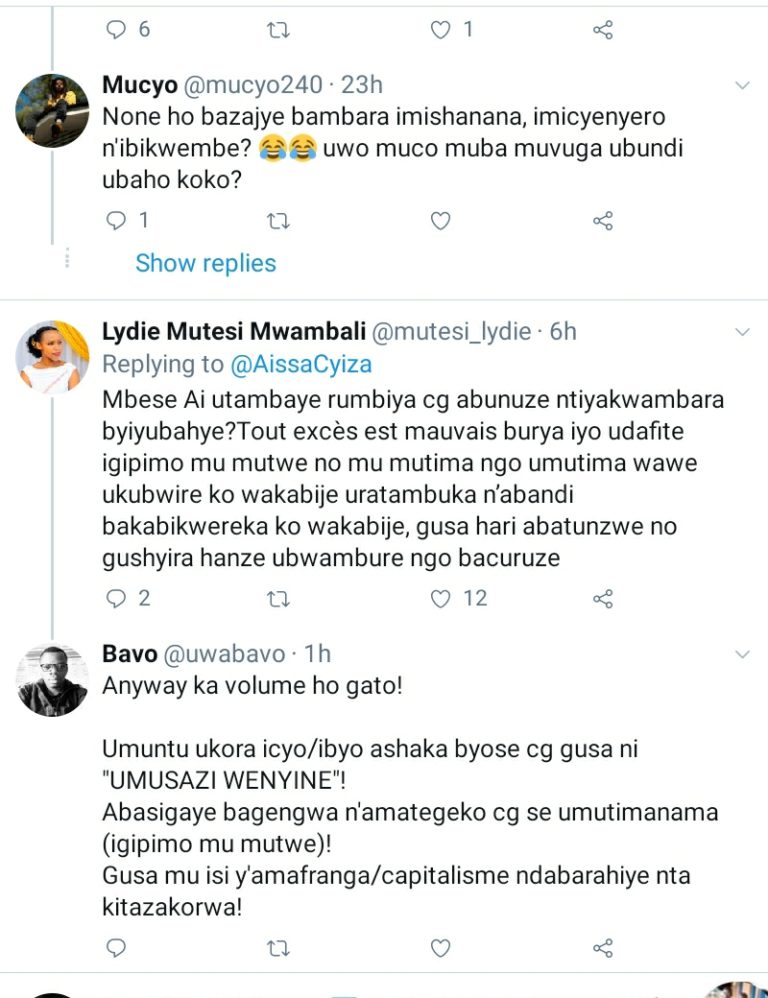The width and height of the screenshot is (768, 998).
Task: Retweet Bavo's tweet
Action: tap(279, 947)
